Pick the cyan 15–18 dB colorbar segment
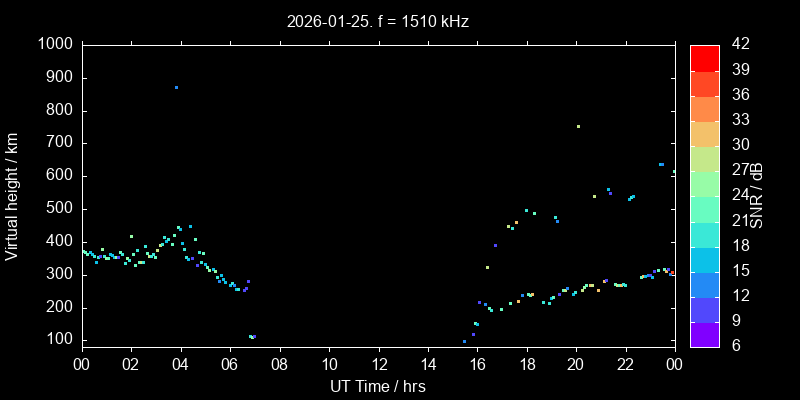This screenshot has height=400, width=800. tap(705, 258)
